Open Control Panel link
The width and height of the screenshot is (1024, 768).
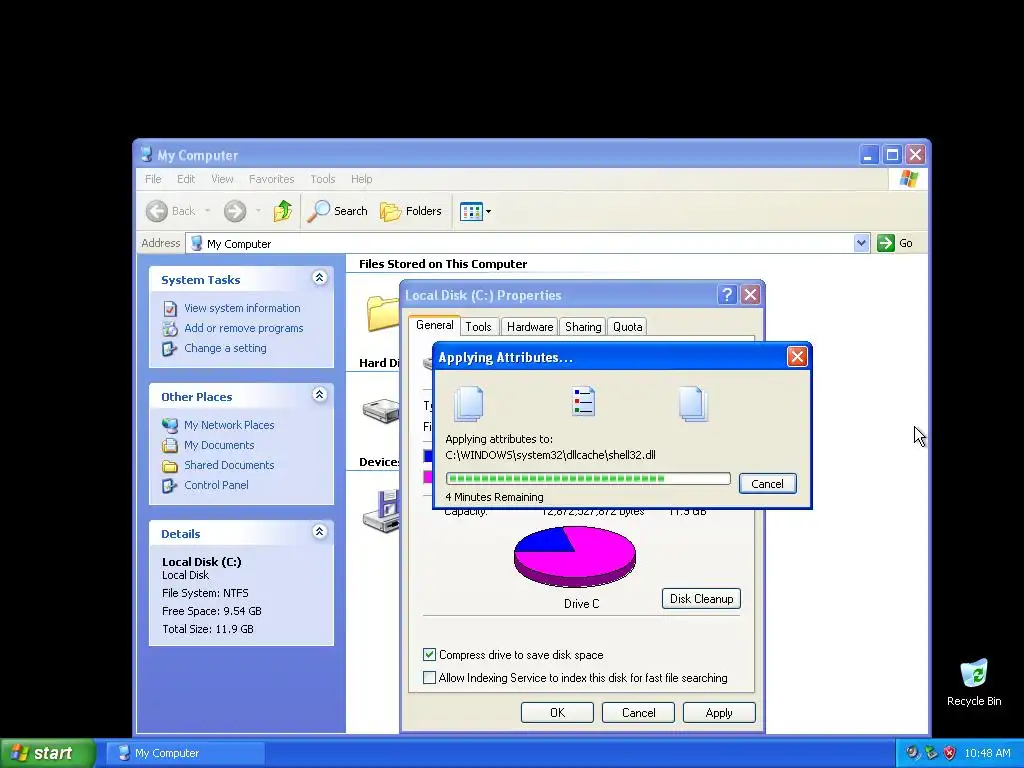click(216, 485)
